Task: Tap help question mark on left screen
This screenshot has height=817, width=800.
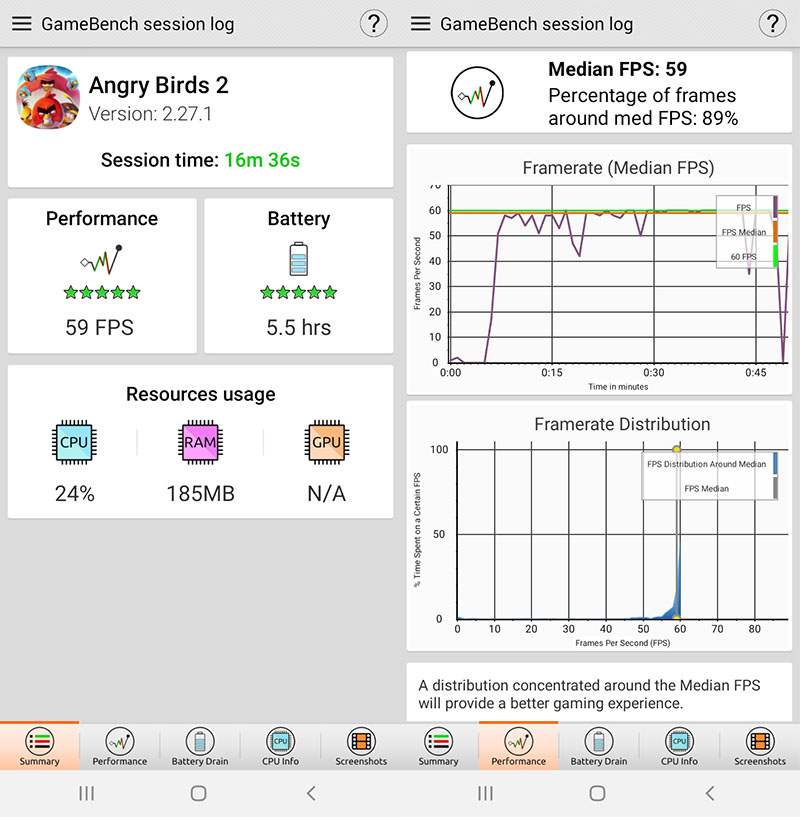Action: coord(374,23)
